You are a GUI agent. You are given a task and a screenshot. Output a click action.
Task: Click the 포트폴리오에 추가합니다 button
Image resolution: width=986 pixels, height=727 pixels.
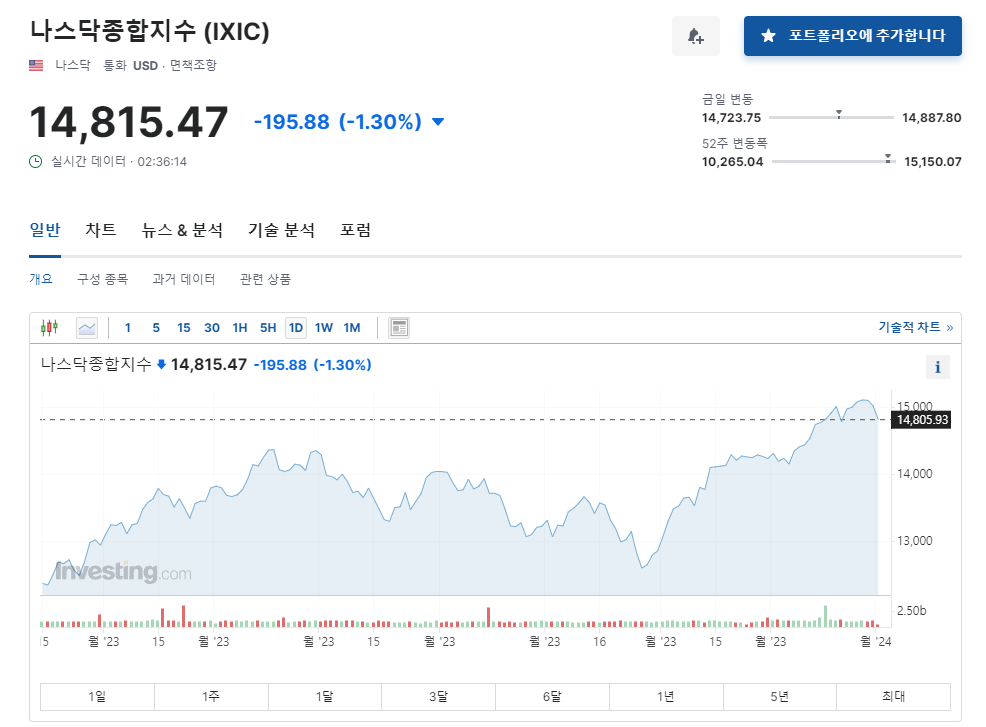pos(852,36)
